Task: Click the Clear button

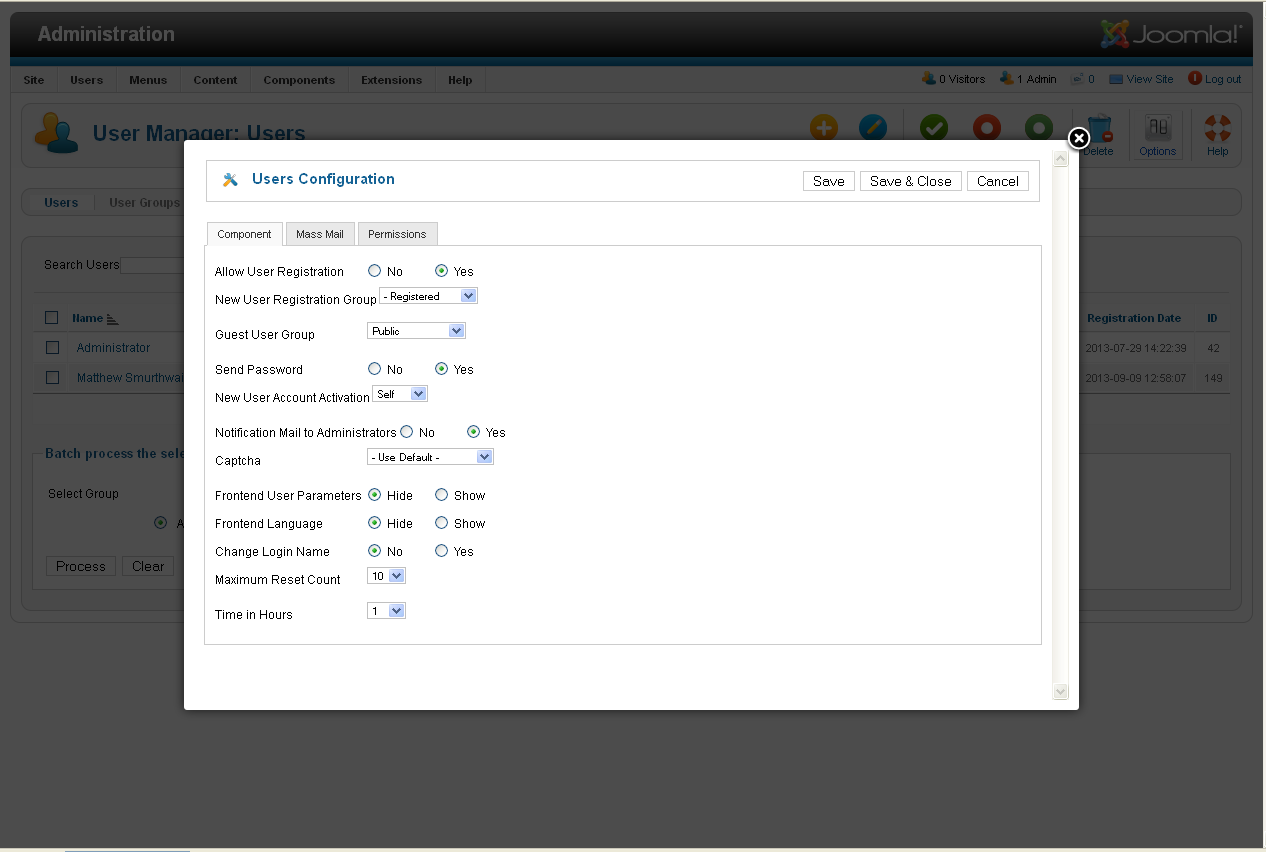Action: [148, 566]
